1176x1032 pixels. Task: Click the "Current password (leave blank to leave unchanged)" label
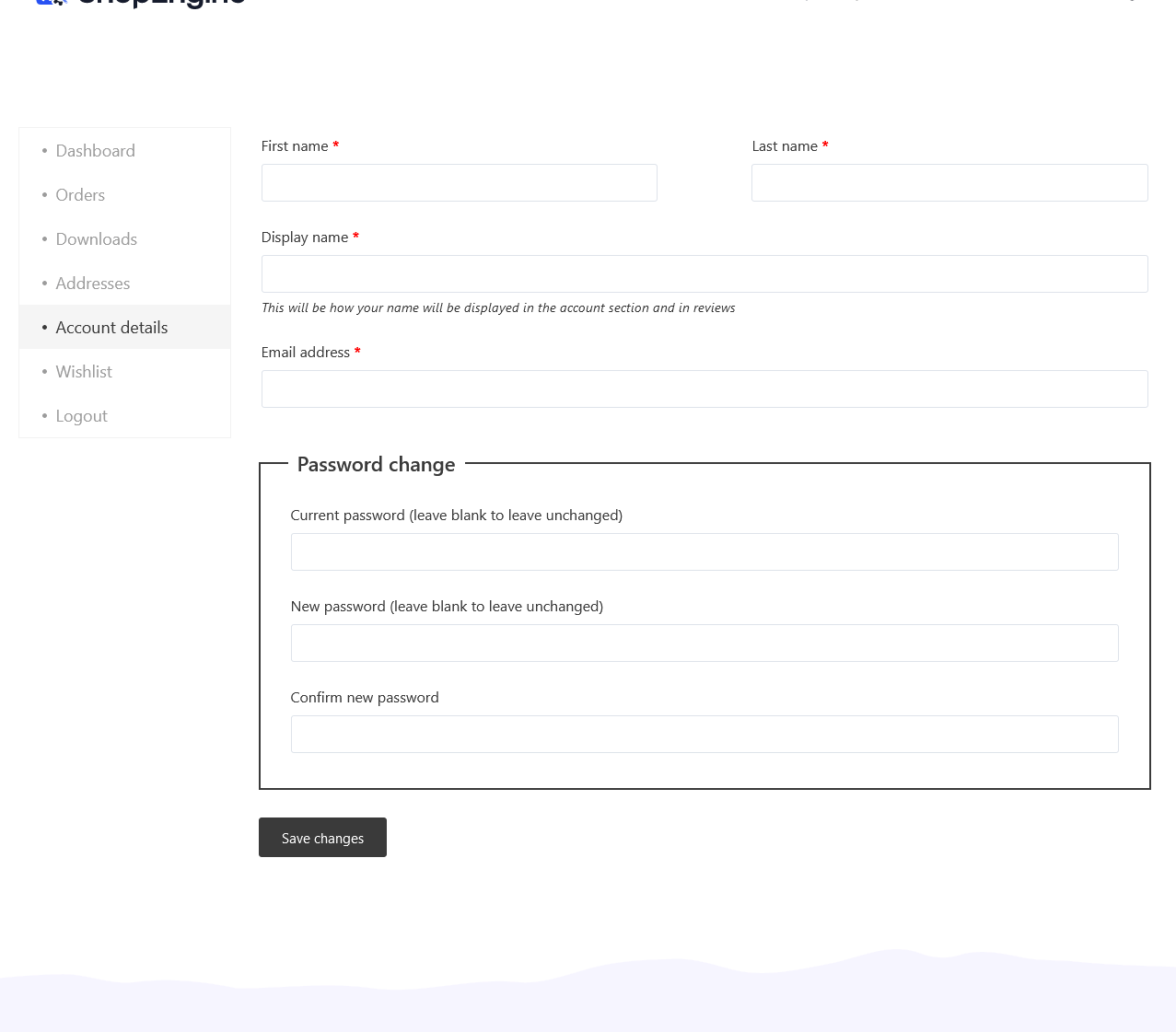457,516
